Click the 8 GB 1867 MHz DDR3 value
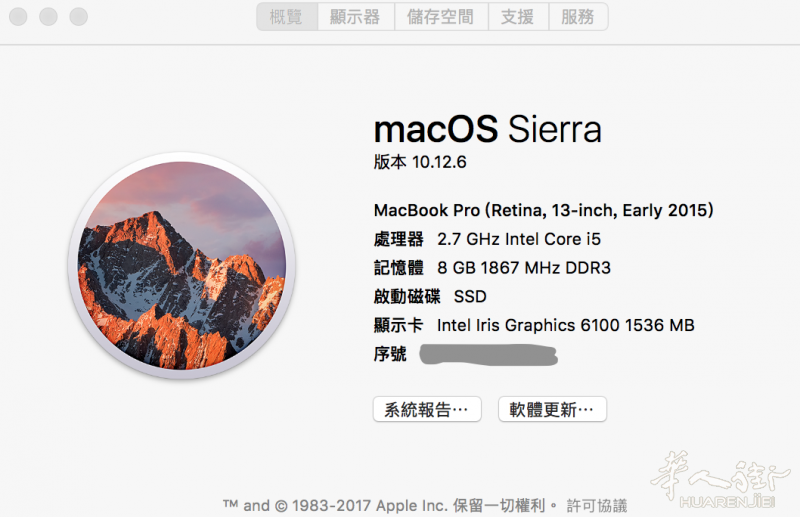Image resolution: width=800 pixels, height=517 pixels. (x=524, y=267)
